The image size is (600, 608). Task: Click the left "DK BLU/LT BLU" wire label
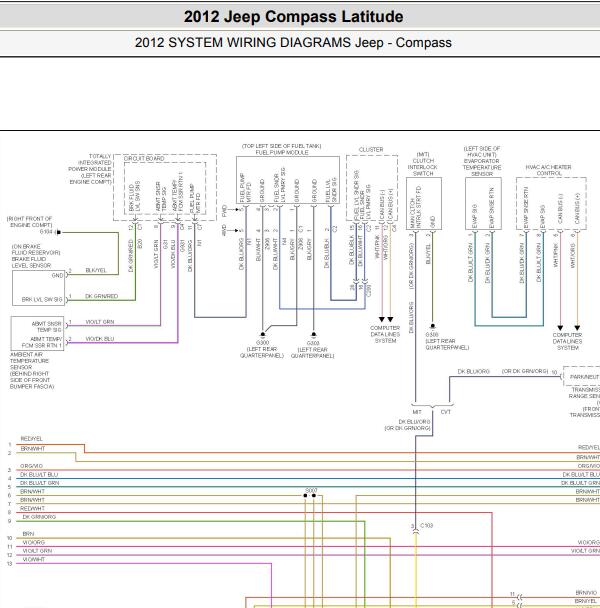pyautogui.click(x=39, y=474)
